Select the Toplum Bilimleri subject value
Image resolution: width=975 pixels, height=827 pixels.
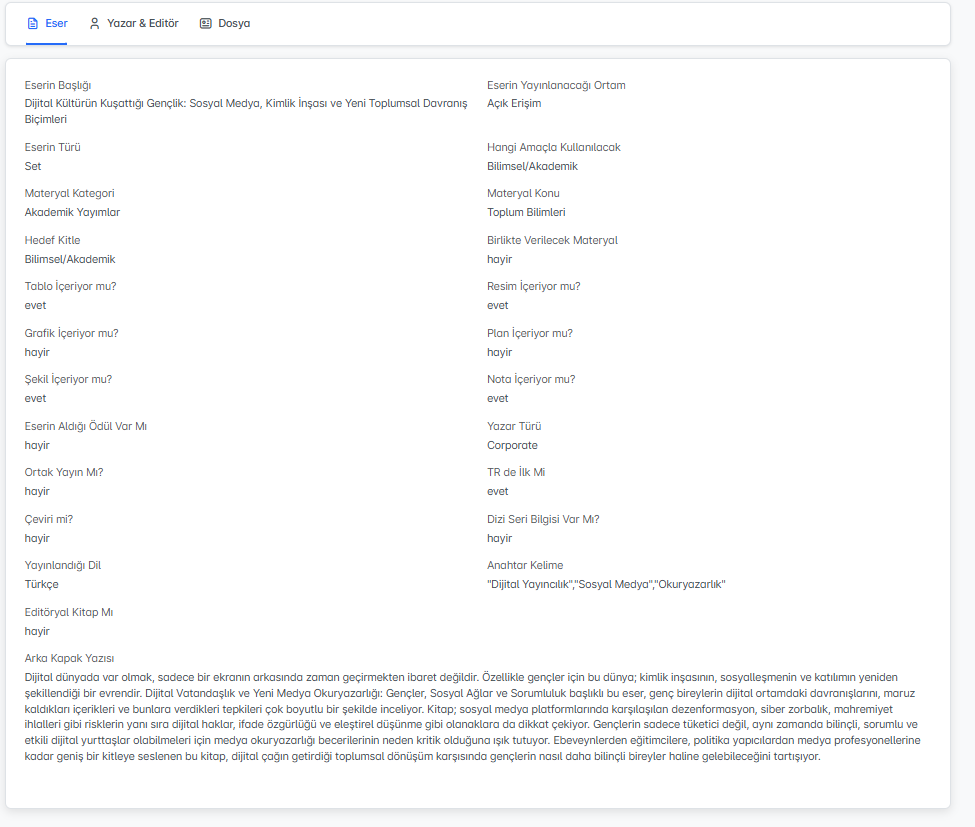pos(526,212)
